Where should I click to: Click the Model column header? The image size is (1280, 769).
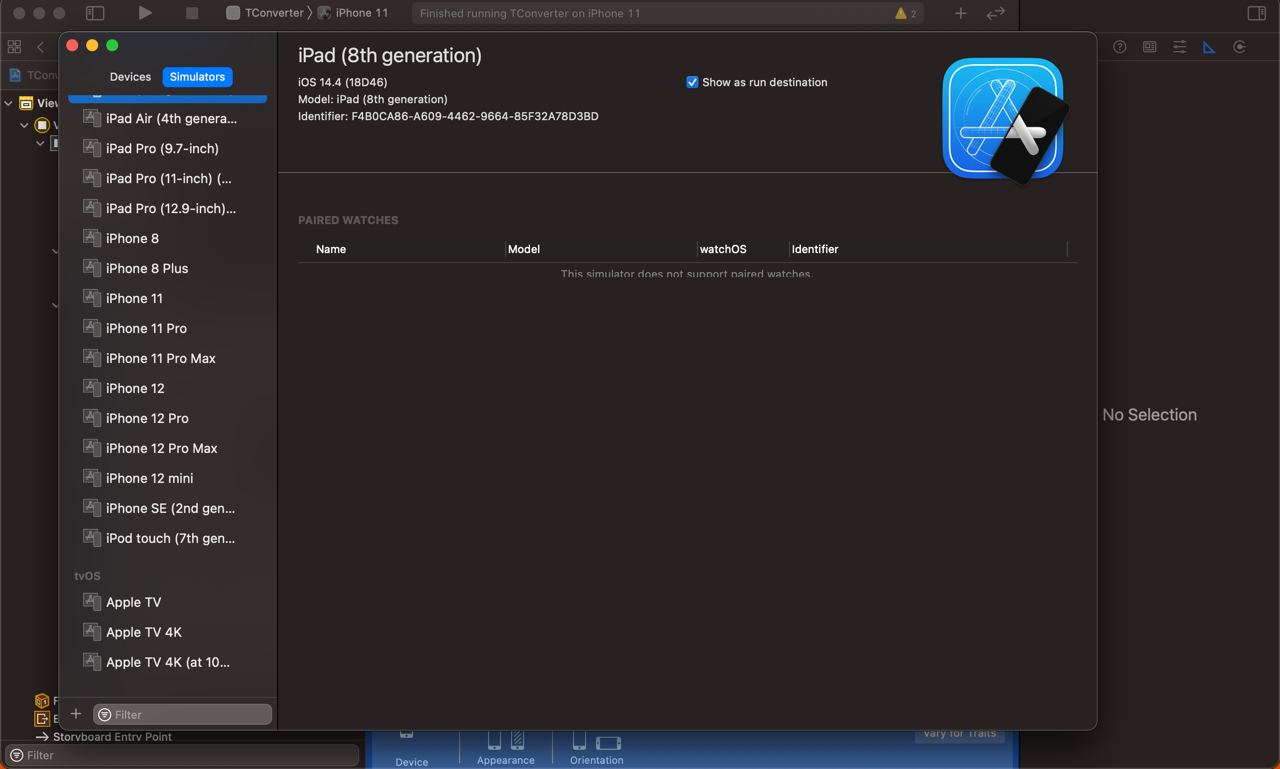click(524, 249)
